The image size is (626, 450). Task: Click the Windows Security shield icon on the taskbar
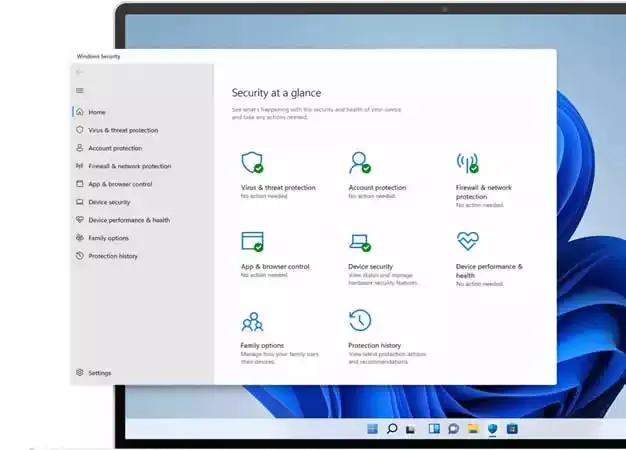493,429
